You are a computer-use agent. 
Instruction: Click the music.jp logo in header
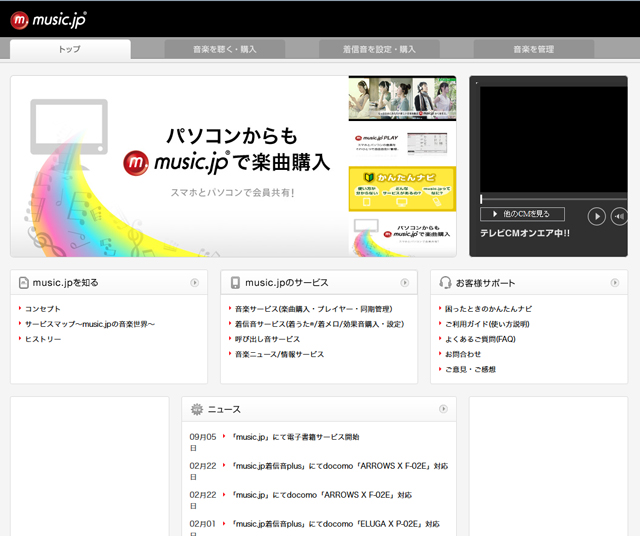coord(48,20)
